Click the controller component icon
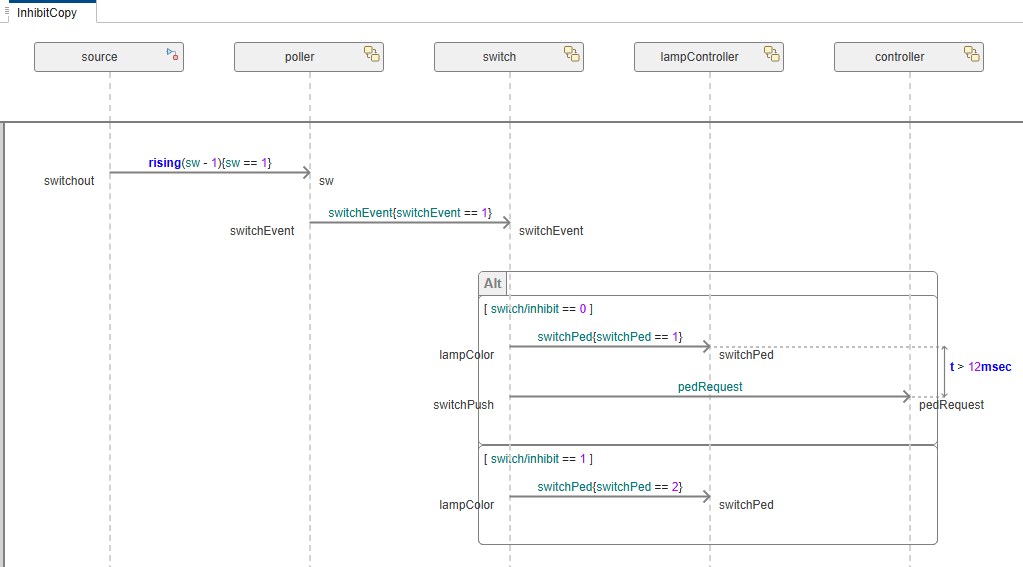The height and width of the screenshot is (567, 1023). tap(972, 54)
